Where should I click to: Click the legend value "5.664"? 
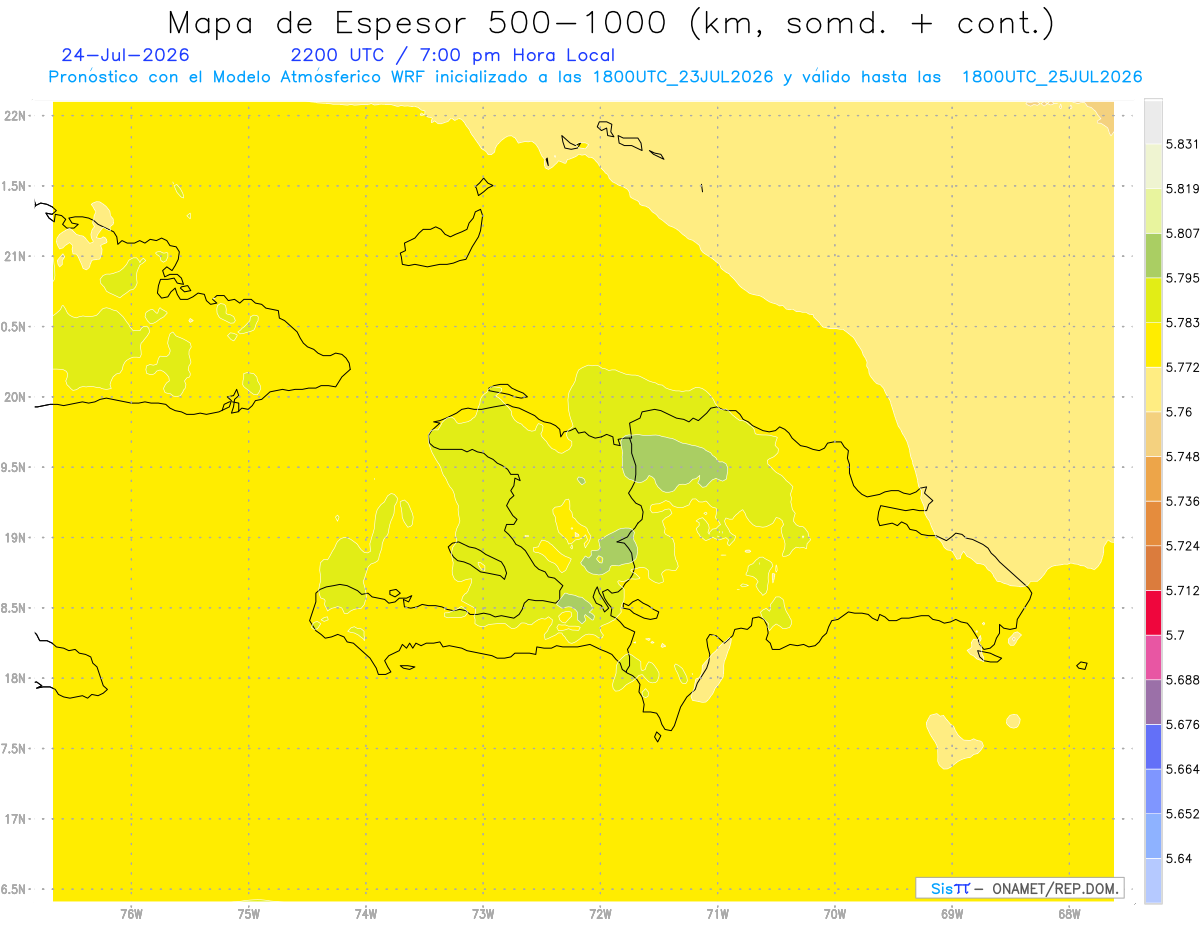pyautogui.click(x=1184, y=769)
